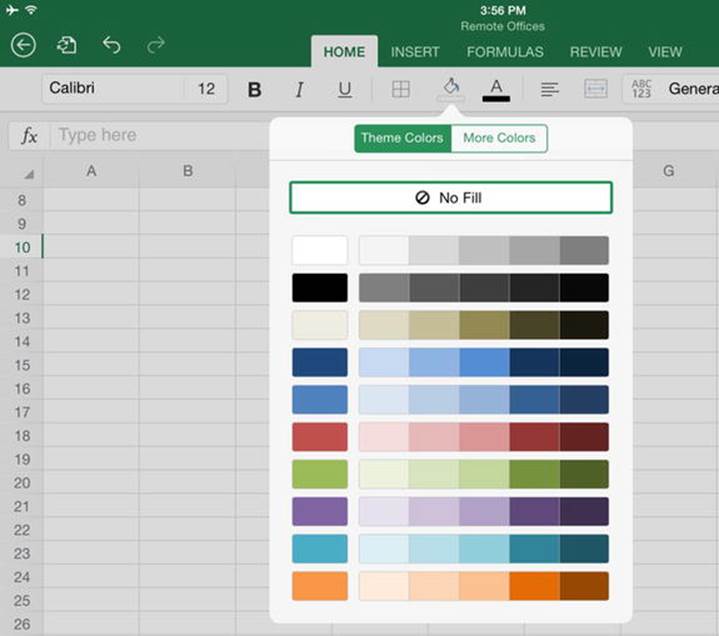719x636 pixels.
Task: Switch to the HOME tab
Action: [344, 52]
